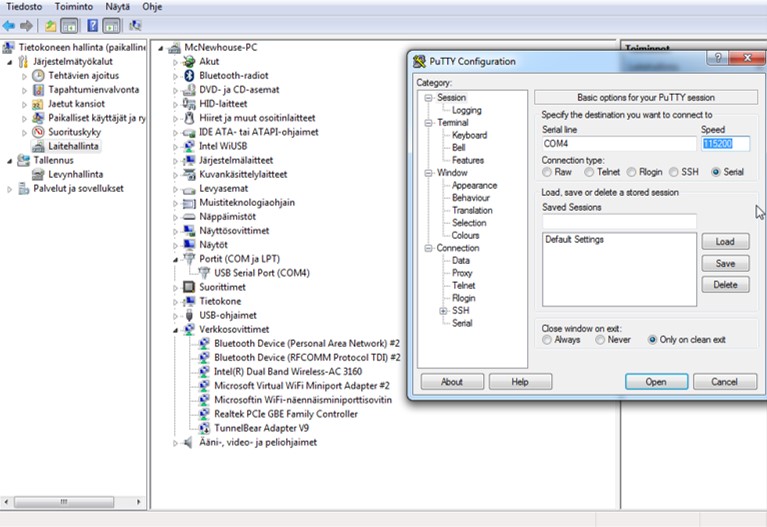Click the Bluetooth-radiot device icon
The width and height of the screenshot is (767, 527).
tap(189, 75)
